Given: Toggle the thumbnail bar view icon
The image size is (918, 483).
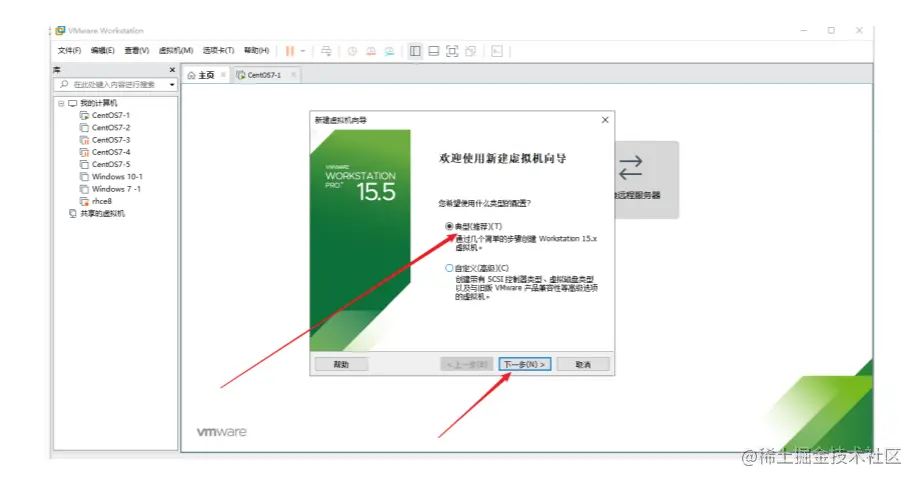Looking at the screenshot, I should (434, 51).
